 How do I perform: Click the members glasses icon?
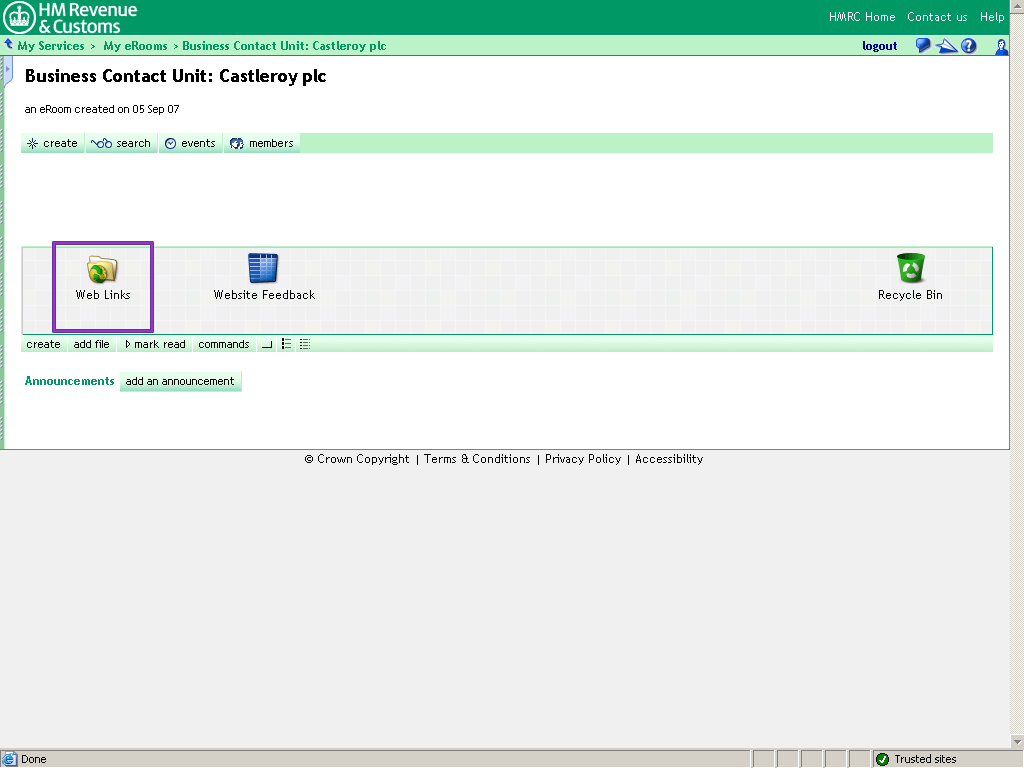(237, 143)
